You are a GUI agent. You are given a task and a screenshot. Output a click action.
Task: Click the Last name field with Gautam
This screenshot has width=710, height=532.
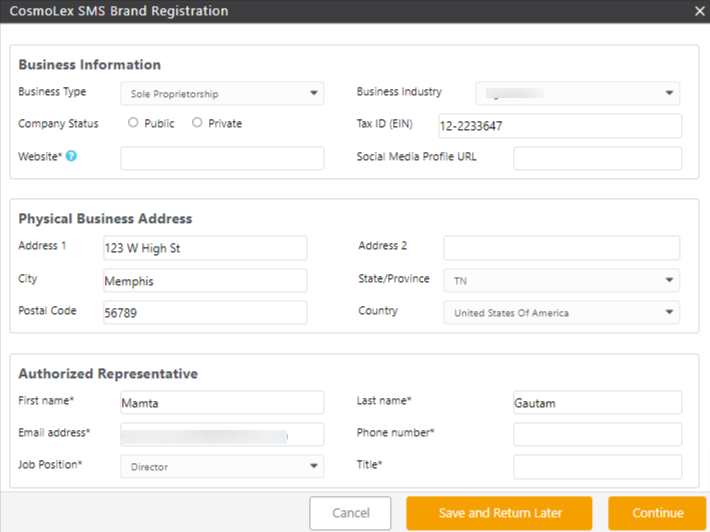tap(598, 403)
